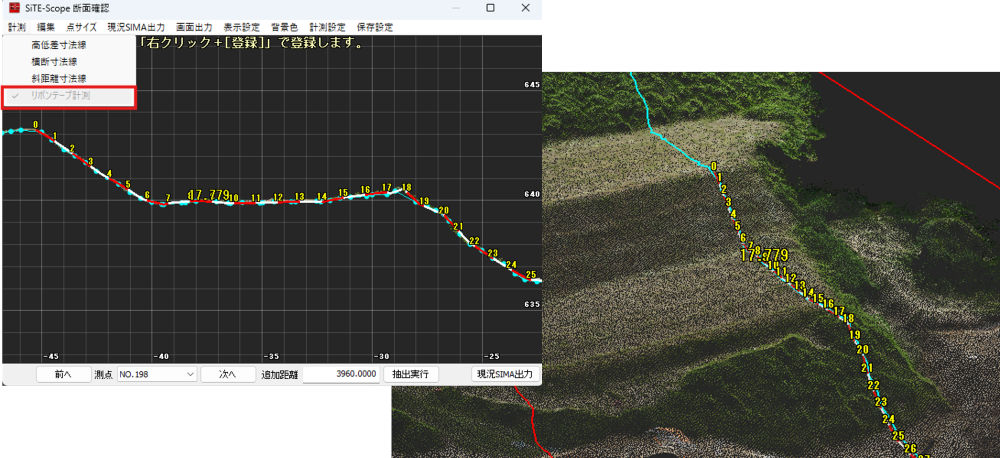Click the 前へ button
This screenshot has height=458, width=1000.
(x=63, y=374)
